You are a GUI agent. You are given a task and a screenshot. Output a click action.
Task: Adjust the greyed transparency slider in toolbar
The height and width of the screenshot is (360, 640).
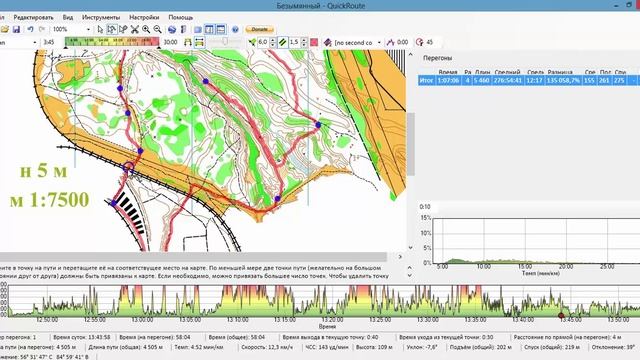tap(224, 42)
